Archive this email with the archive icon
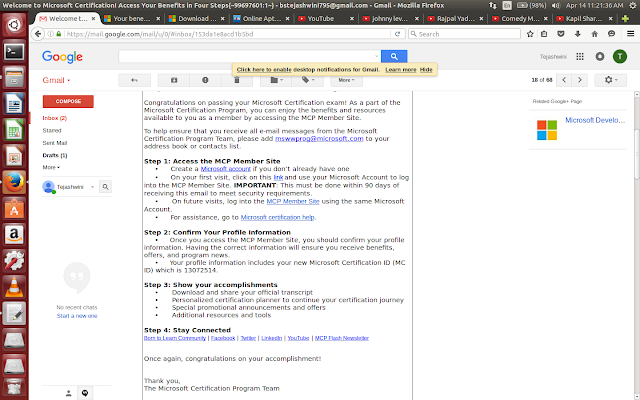 pos(174,80)
